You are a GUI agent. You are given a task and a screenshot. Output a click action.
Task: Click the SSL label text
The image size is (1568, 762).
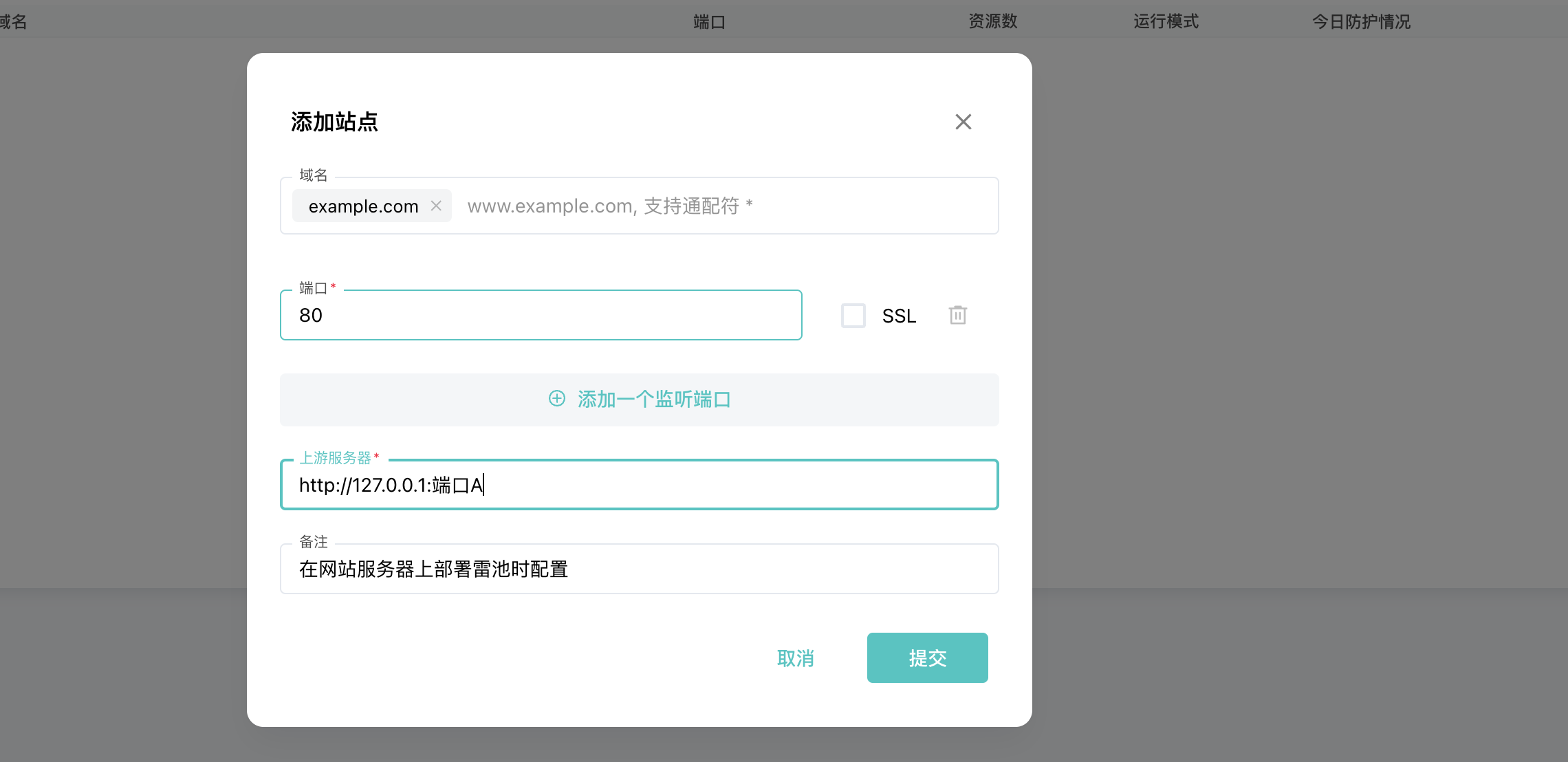[899, 316]
